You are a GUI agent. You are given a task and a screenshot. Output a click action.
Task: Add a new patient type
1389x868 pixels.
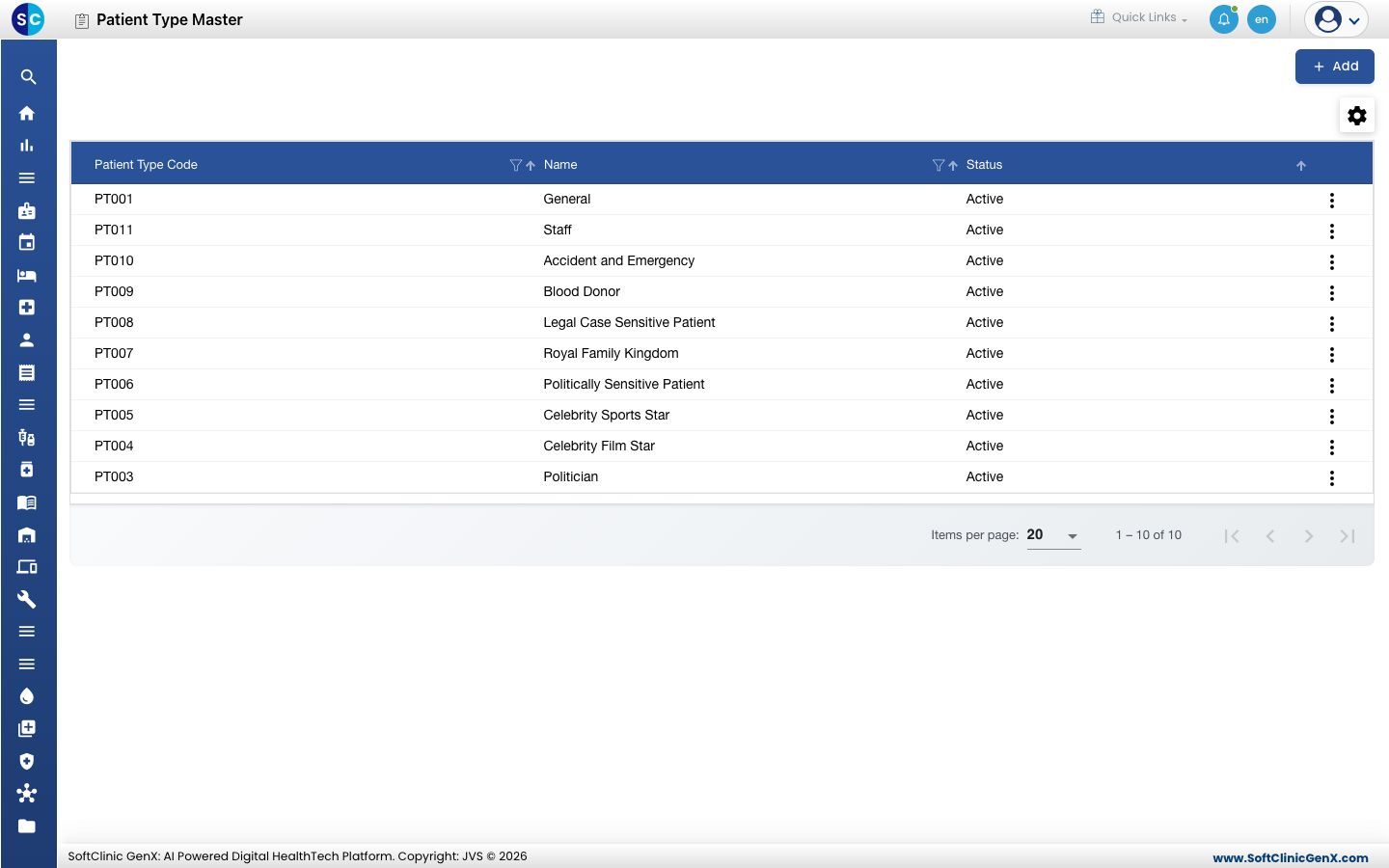(1335, 67)
